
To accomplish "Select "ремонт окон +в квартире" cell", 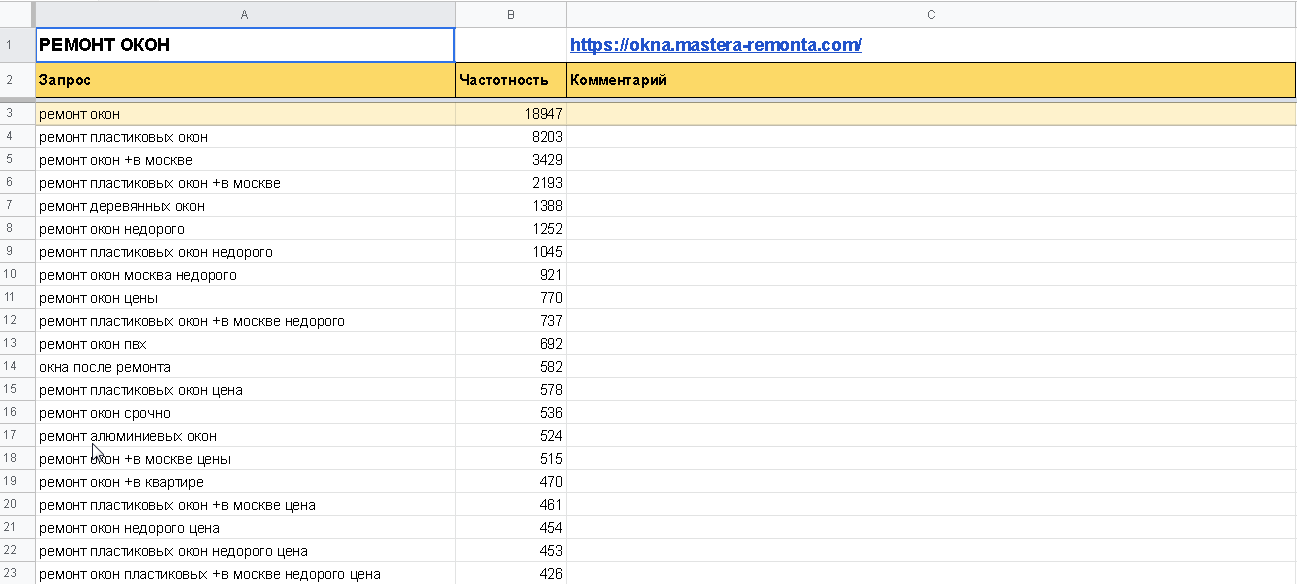I will point(245,482).
